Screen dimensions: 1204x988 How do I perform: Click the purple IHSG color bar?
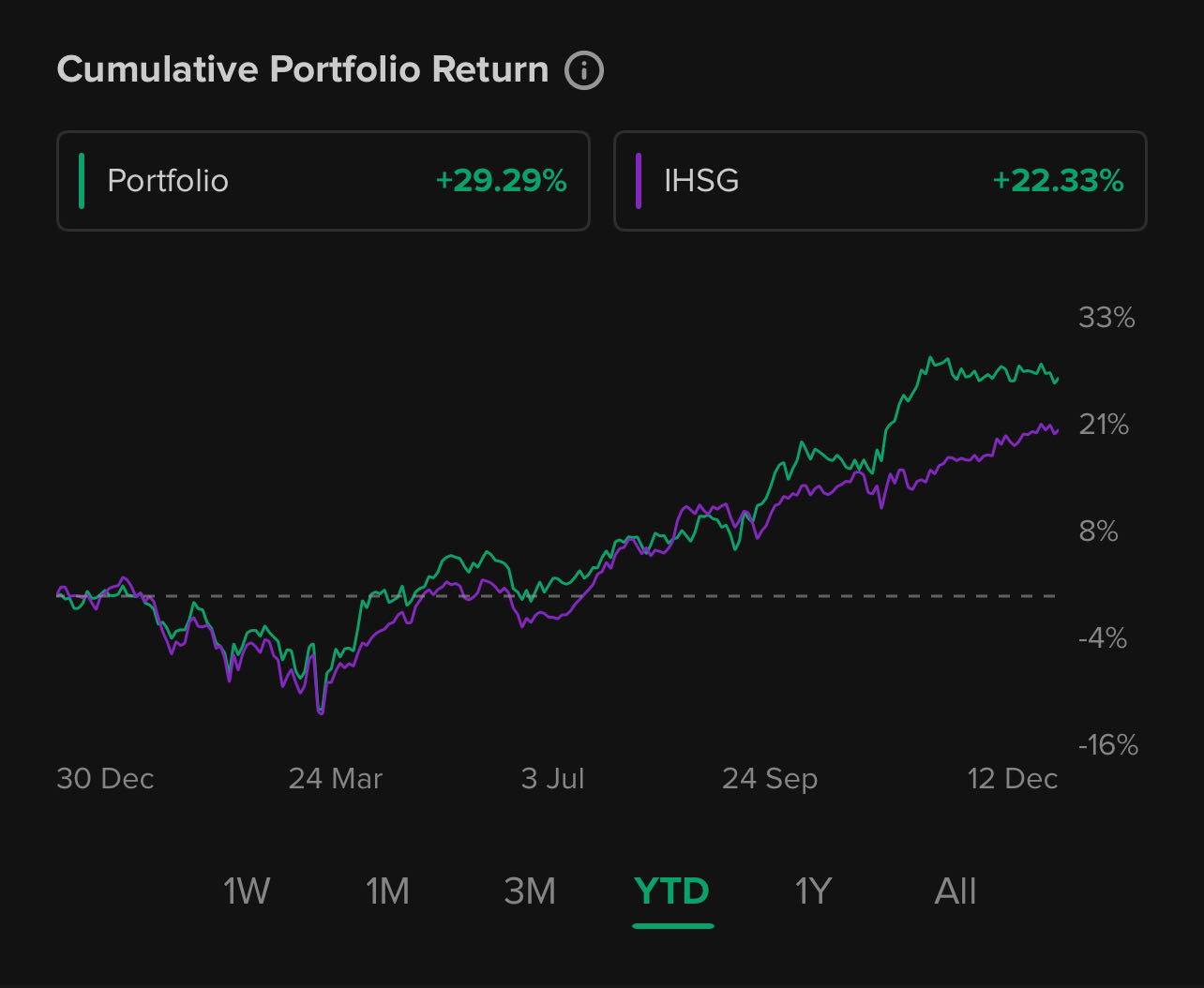coord(639,181)
